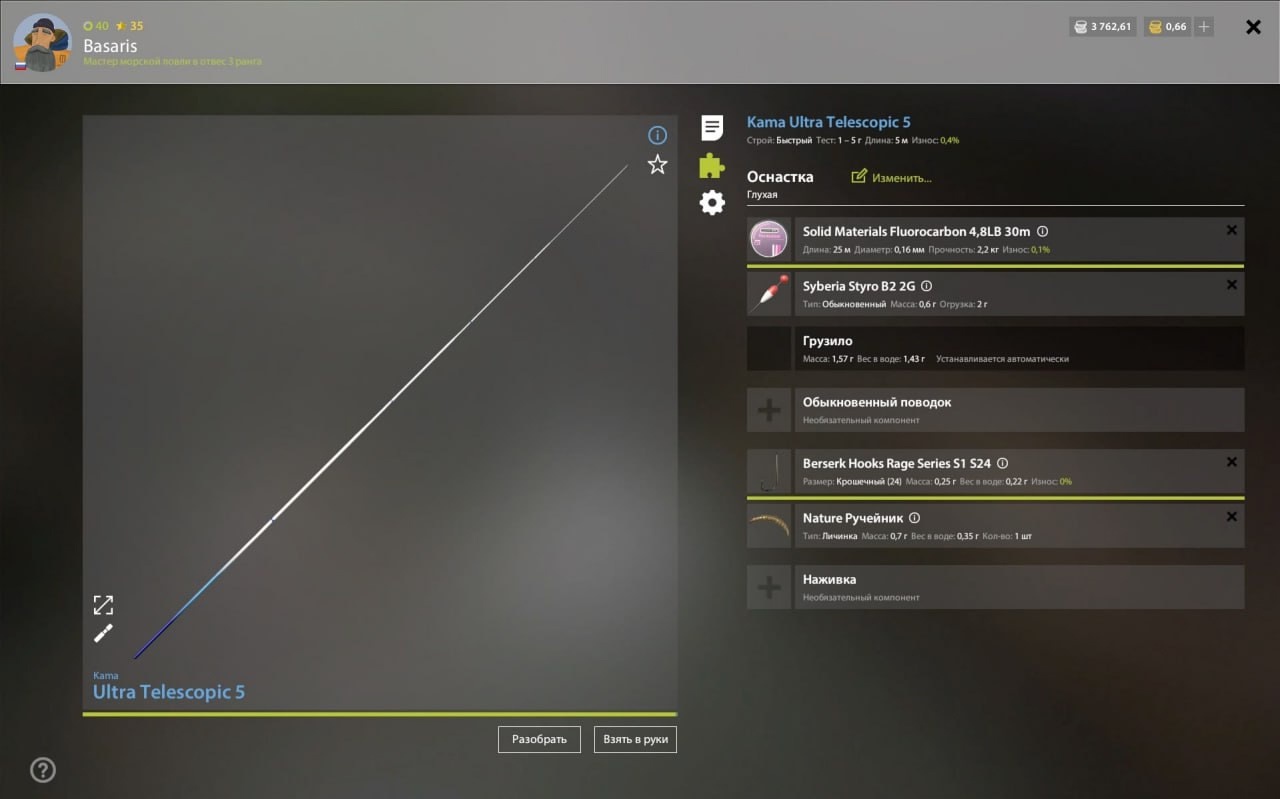Screen dimensions: 1280x799
Task: Click the rod info icon in preview
Action: (657, 135)
